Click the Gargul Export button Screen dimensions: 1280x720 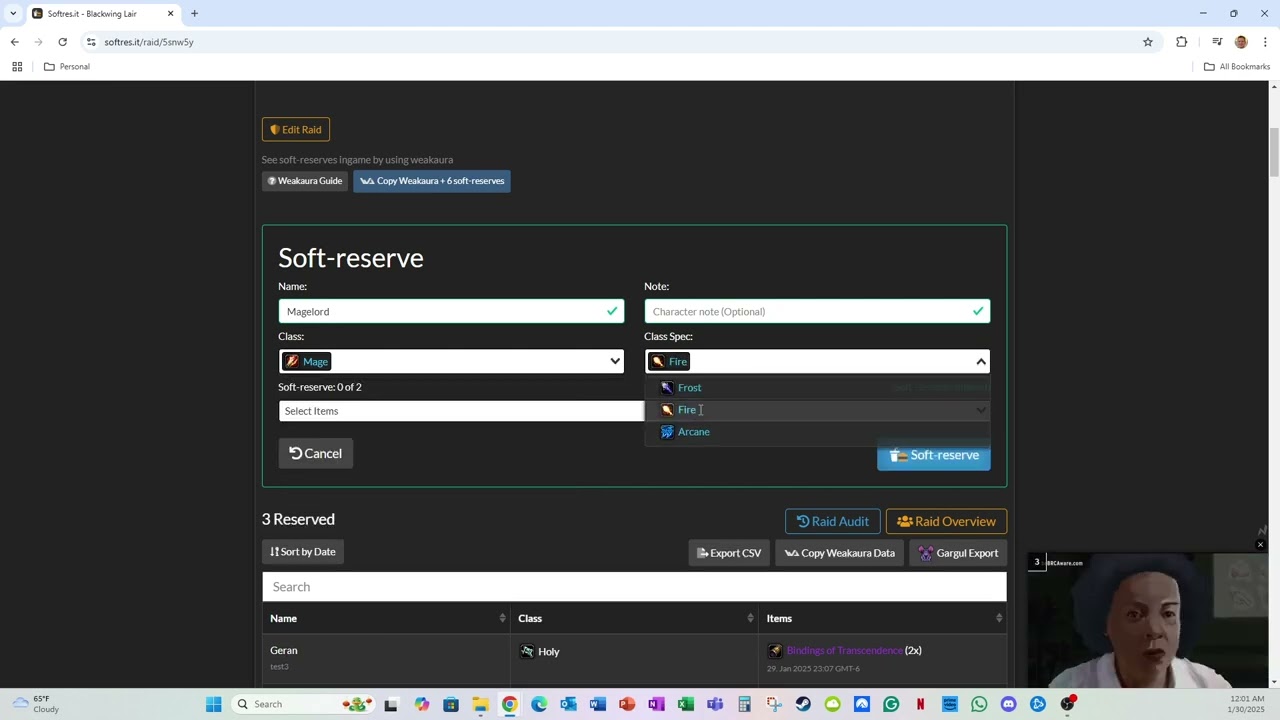pos(958,553)
